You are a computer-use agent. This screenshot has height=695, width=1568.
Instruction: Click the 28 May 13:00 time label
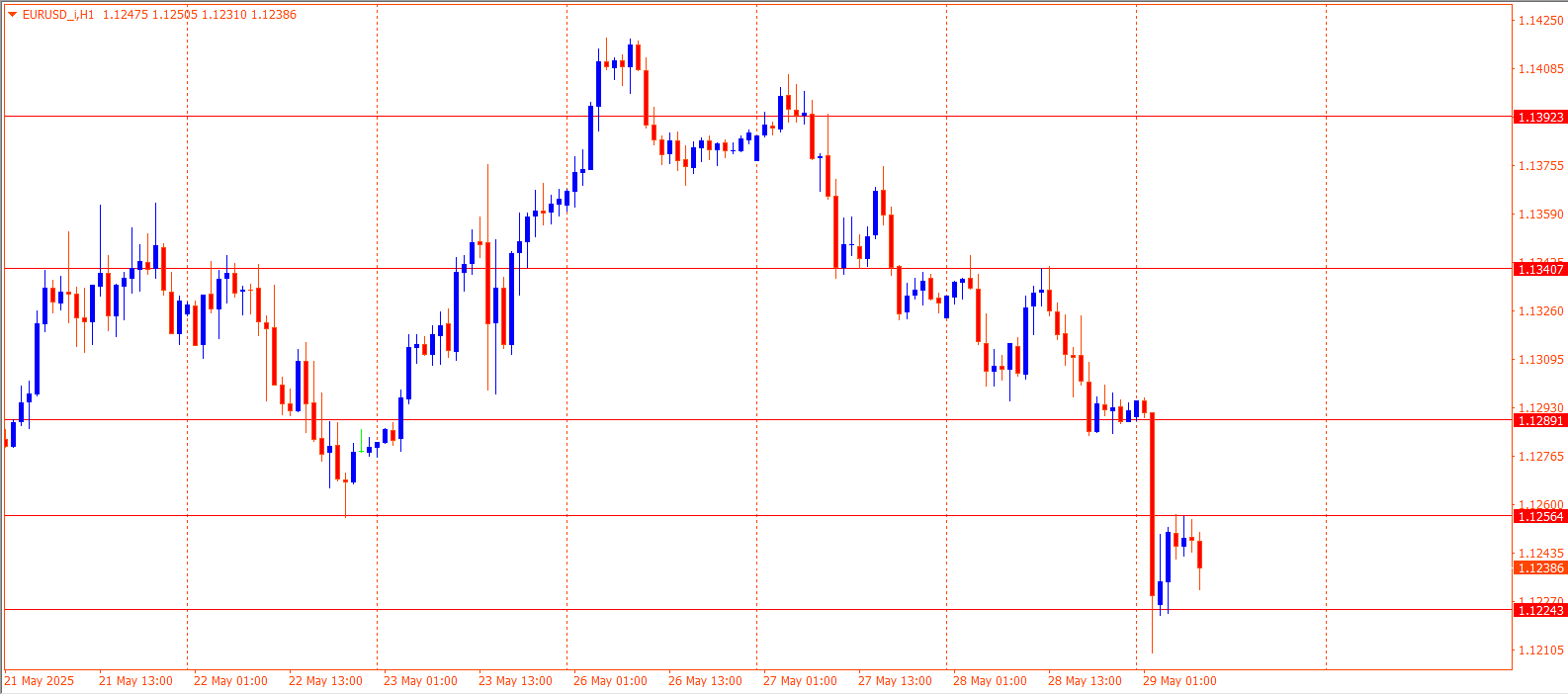(1085, 681)
